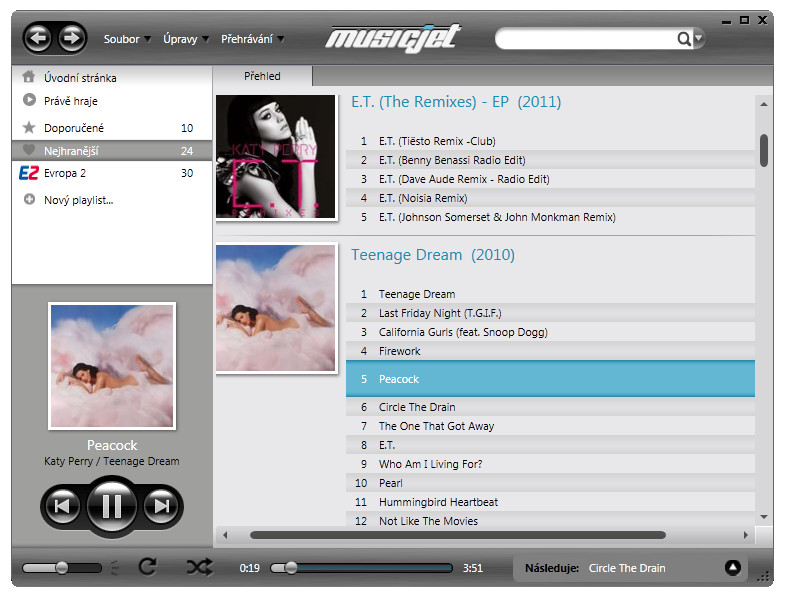The width and height of the screenshot is (785, 597).
Task: Click the Nejhranější heart icon
Action: [x=29, y=150]
